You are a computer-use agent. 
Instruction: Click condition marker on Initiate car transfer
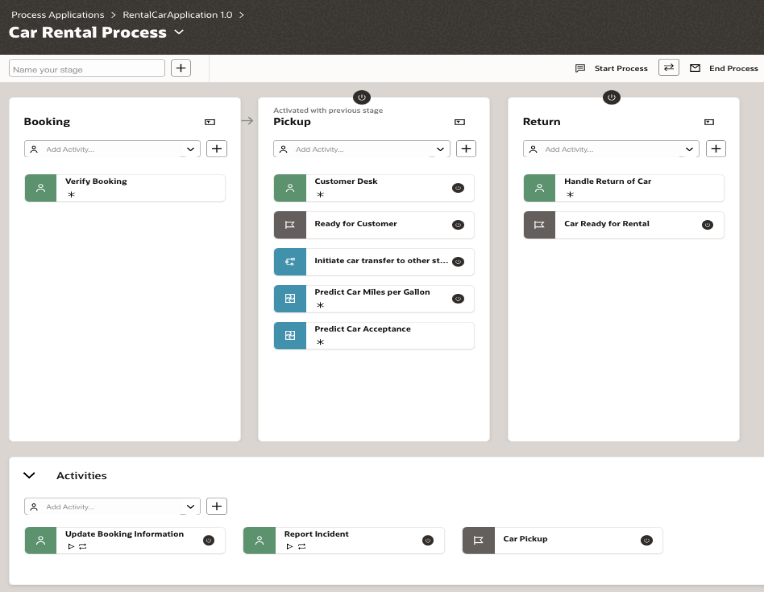458,262
